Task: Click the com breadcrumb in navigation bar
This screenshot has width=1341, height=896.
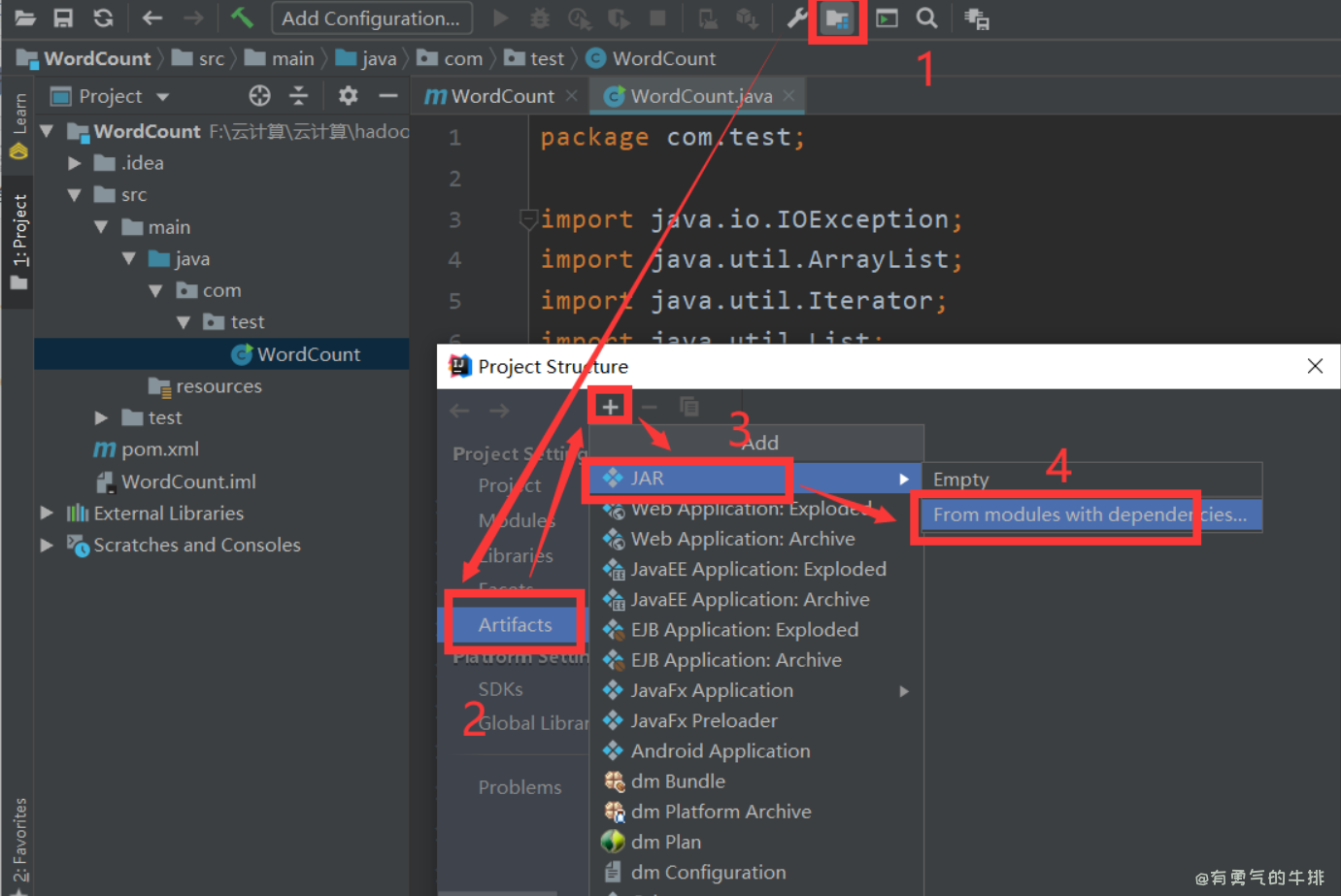Action: (451, 58)
